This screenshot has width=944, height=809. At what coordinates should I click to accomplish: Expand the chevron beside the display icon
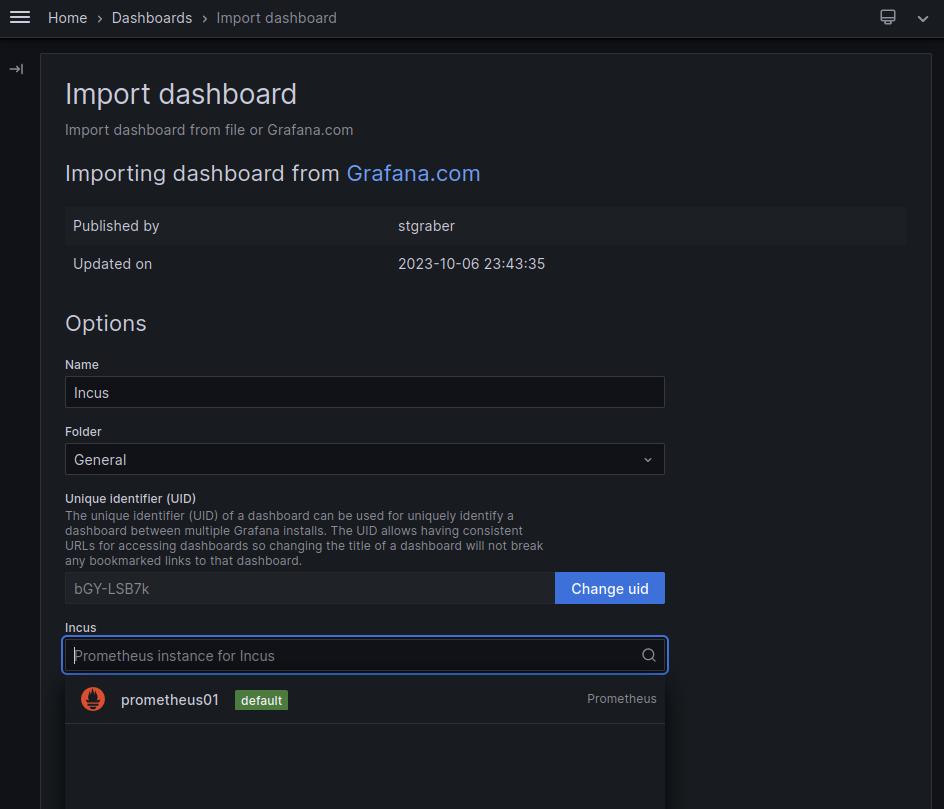(922, 17)
